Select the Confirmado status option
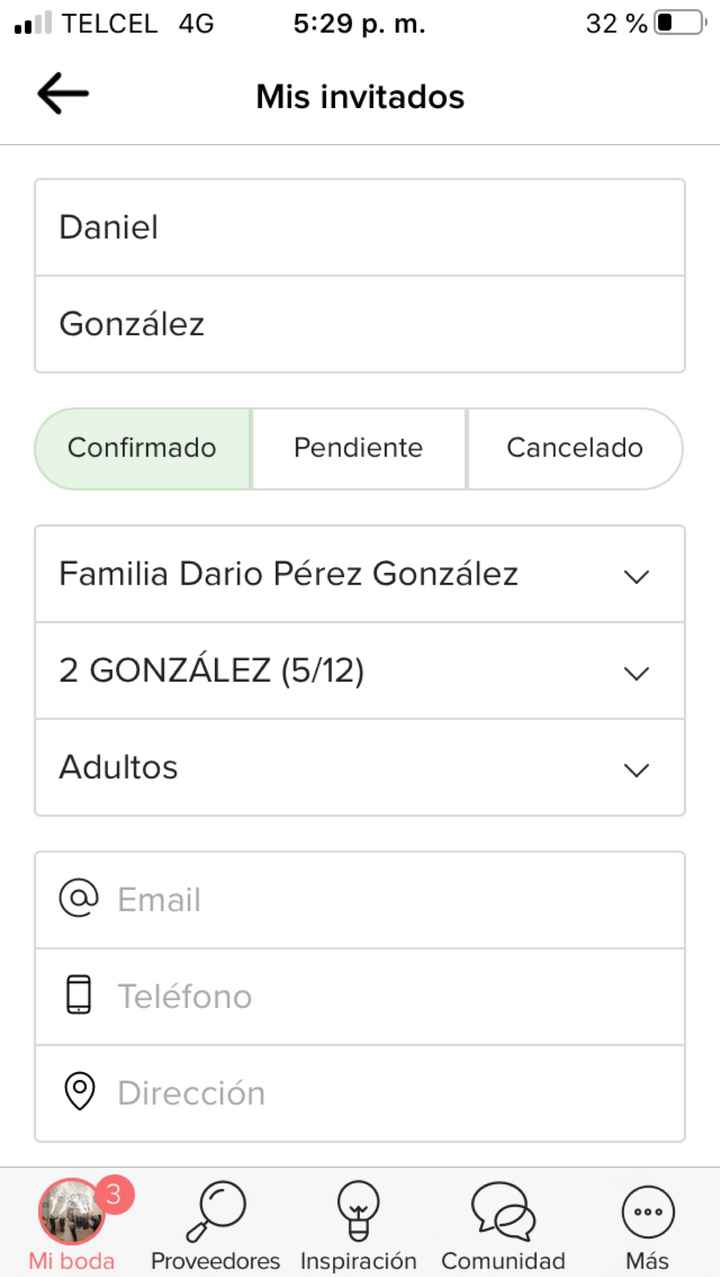The image size is (720, 1277). (141, 448)
